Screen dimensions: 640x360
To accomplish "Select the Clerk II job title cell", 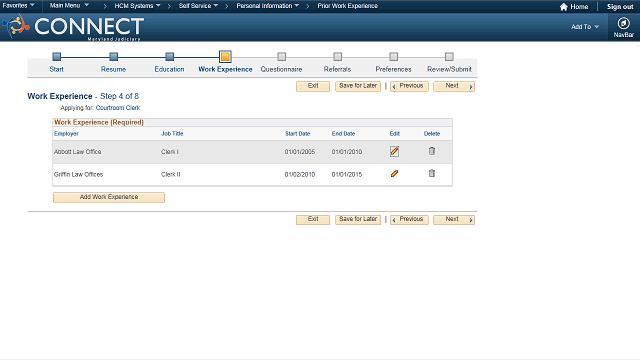I will coord(171,174).
